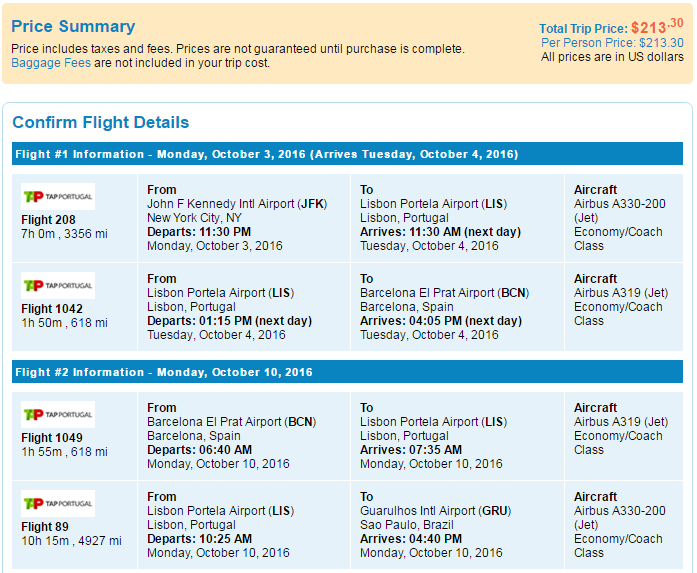Viewport: 697px width, 573px height.
Task: Select the Flight #2 Information header bar
Action: click(x=347, y=372)
